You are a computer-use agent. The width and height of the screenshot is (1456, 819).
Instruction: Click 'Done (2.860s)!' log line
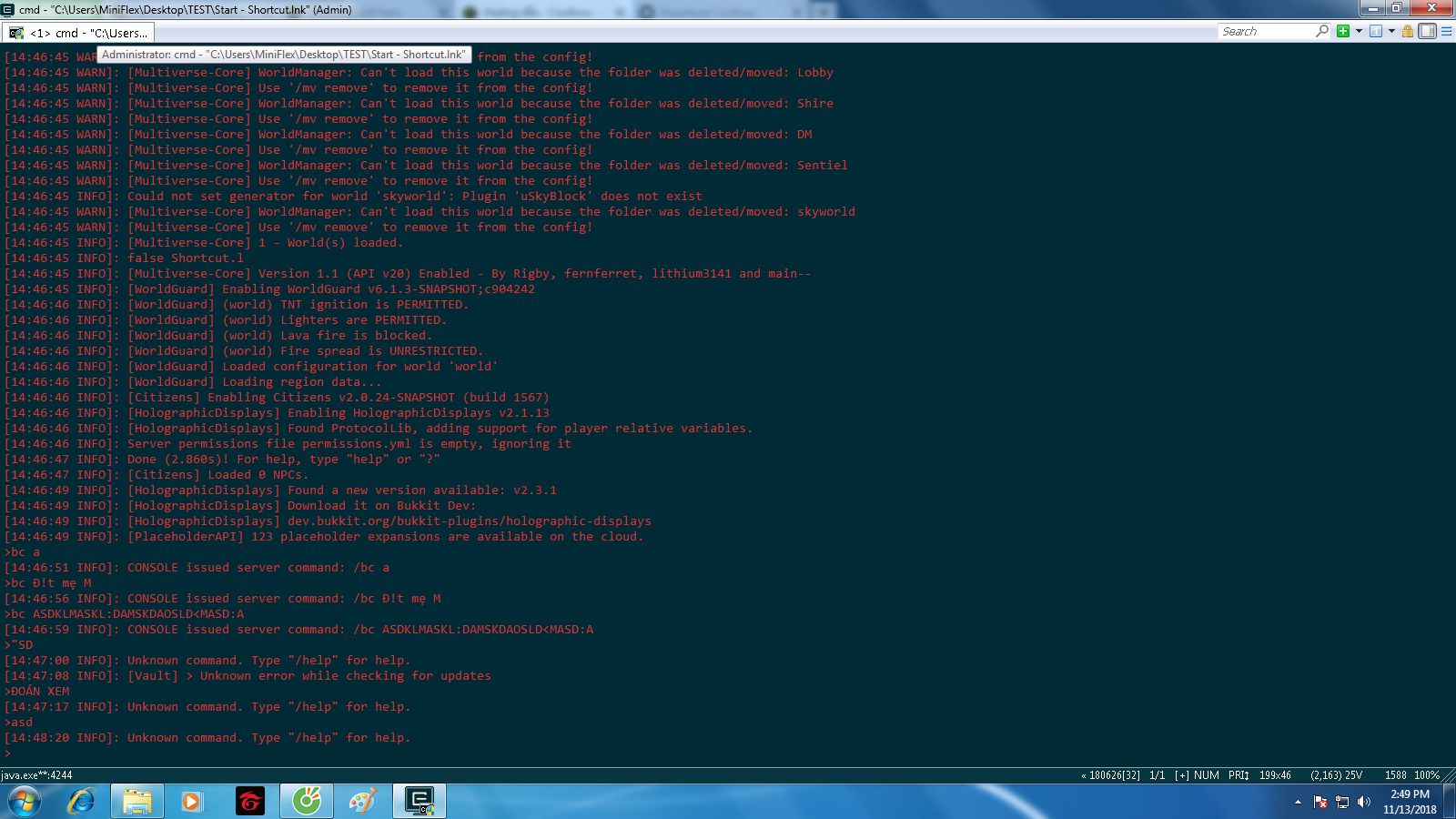tap(223, 460)
